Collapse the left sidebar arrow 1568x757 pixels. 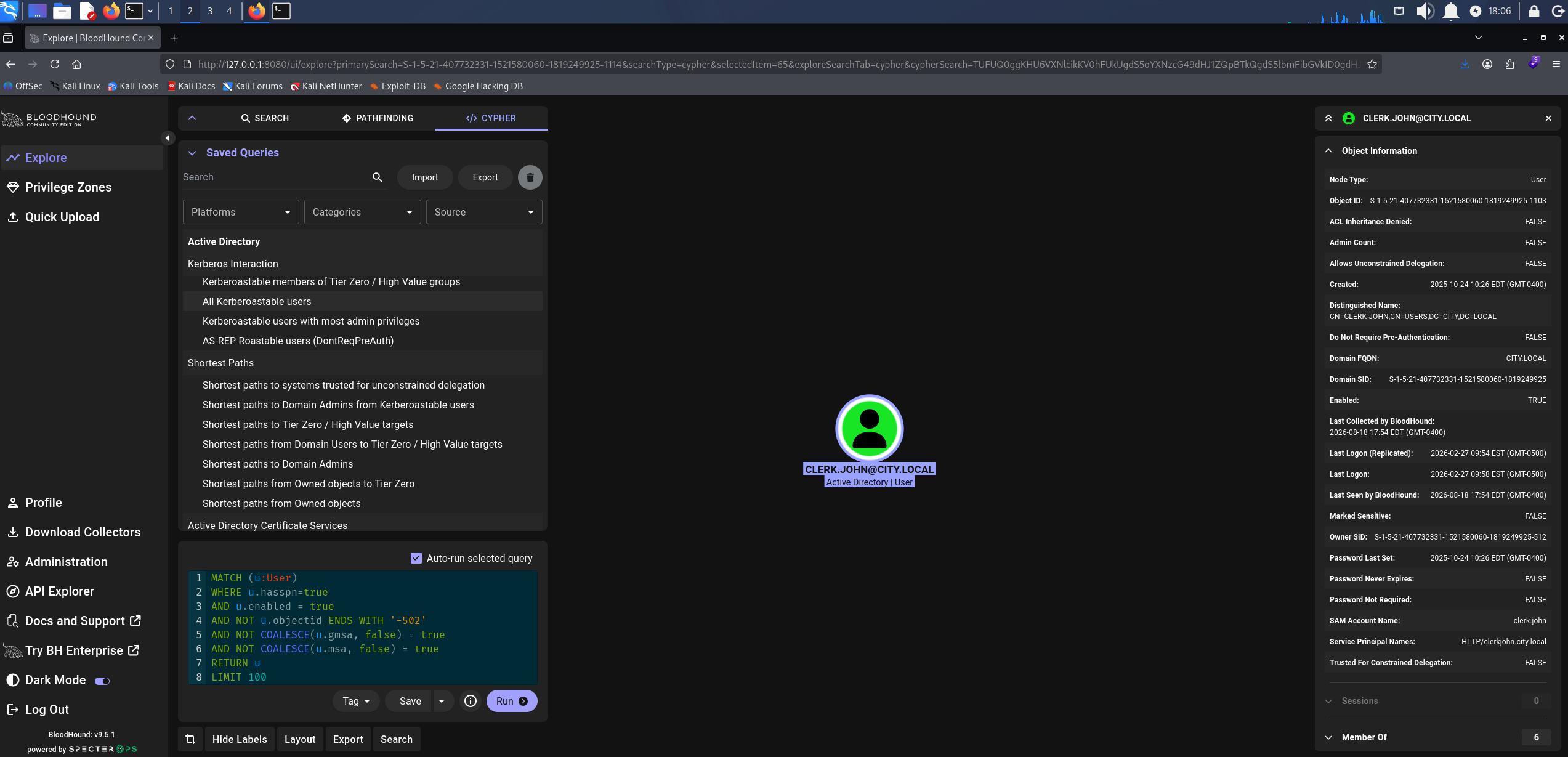click(x=168, y=138)
